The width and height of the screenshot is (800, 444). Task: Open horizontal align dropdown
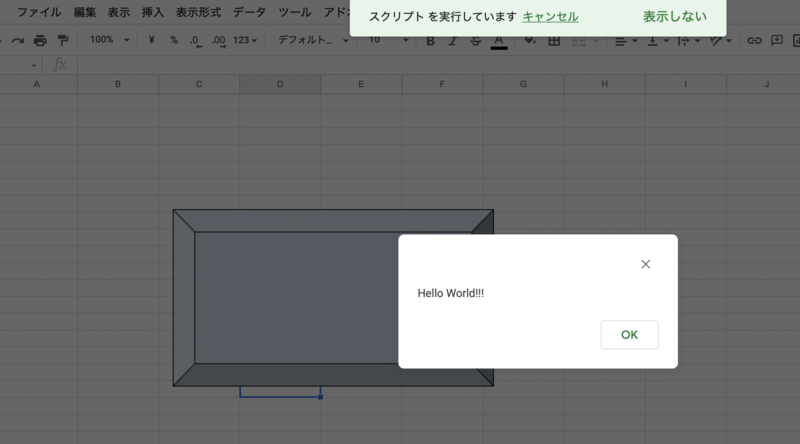[x=626, y=41]
